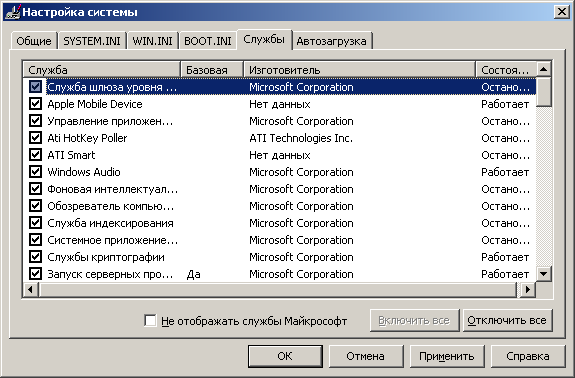575x378 pixels.
Task: Switch to the Общие tab
Action: pos(34,41)
